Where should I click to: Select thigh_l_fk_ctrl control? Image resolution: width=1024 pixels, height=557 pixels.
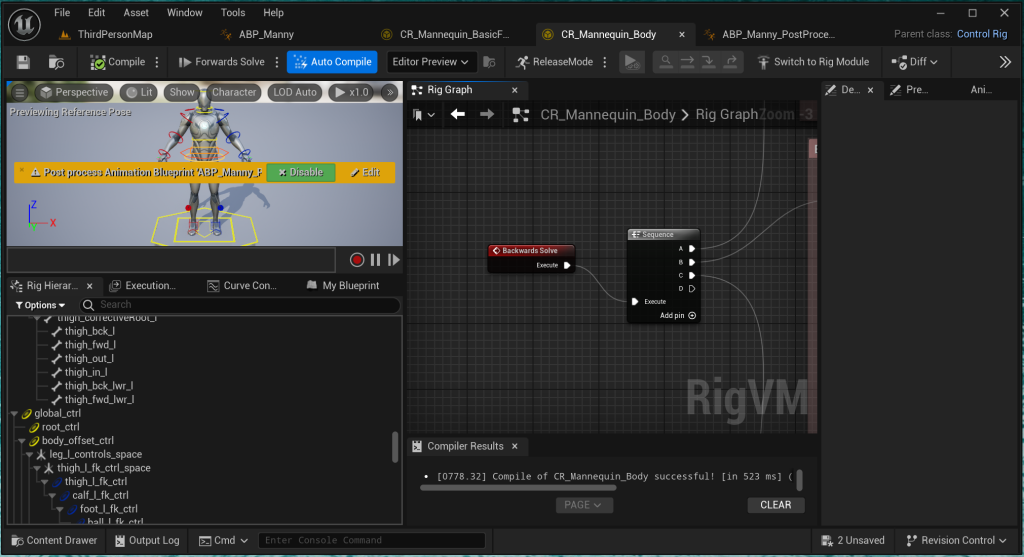(x=95, y=482)
